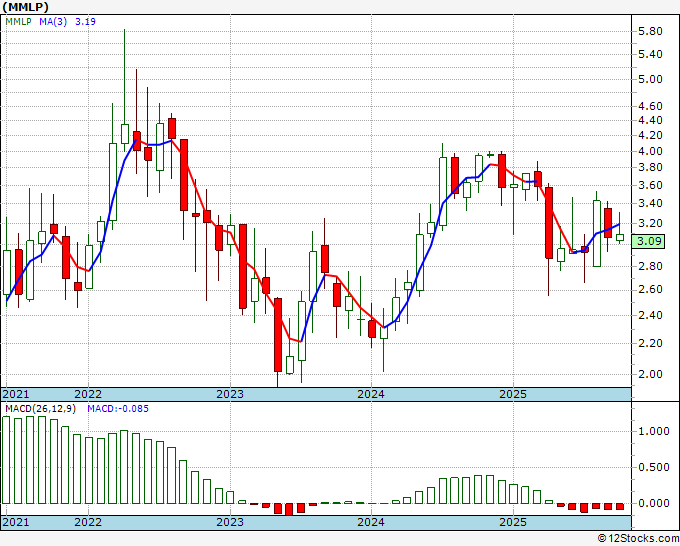The image size is (680, 546).
Task: Open the 12Stocks.com watermark link
Action: point(638,539)
